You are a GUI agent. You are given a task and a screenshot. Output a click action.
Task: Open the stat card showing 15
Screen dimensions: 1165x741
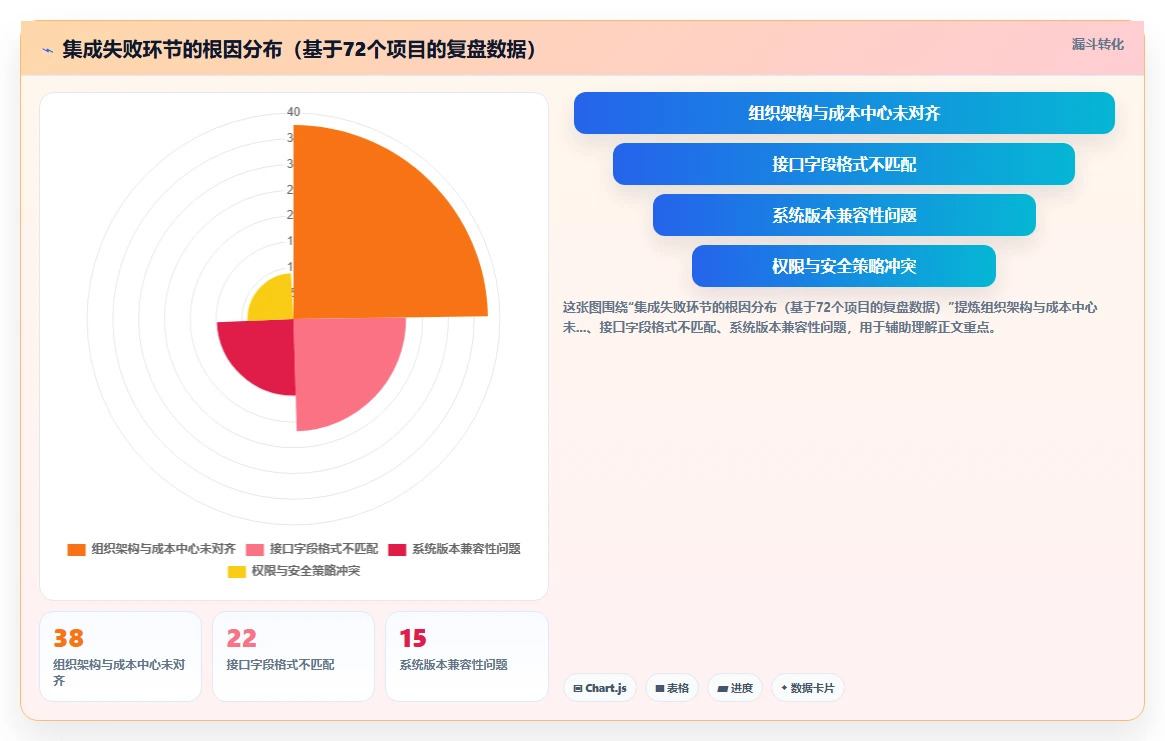[467, 657]
